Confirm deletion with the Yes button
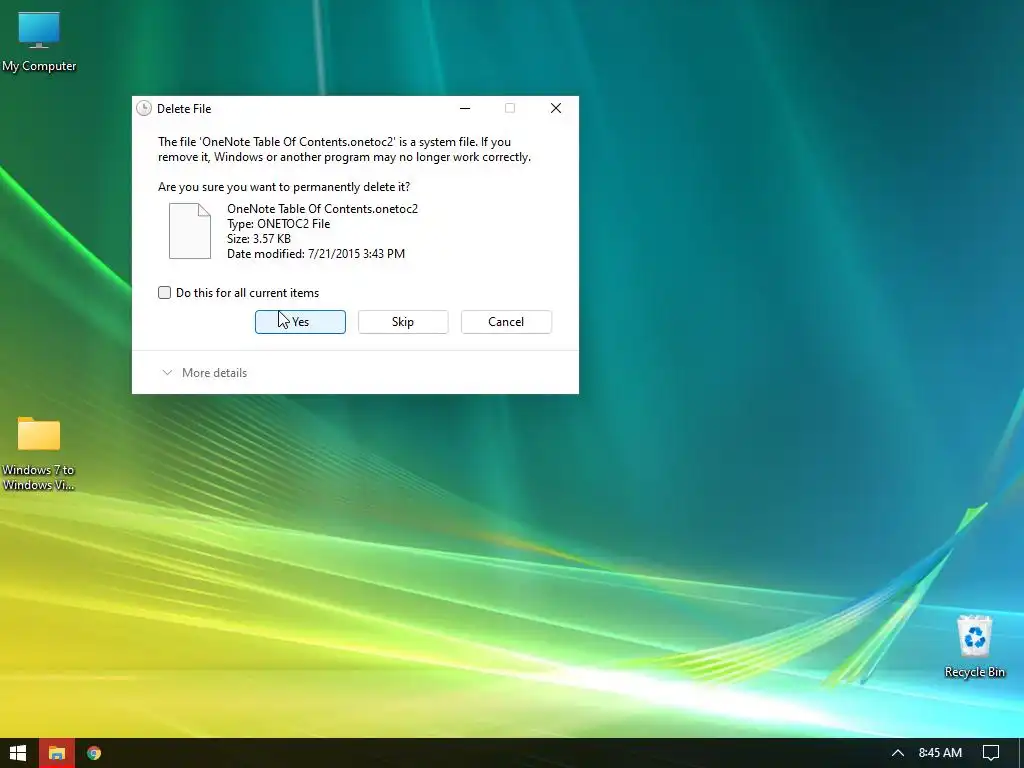Image resolution: width=1024 pixels, height=768 pixels. (x=300, y=322)
